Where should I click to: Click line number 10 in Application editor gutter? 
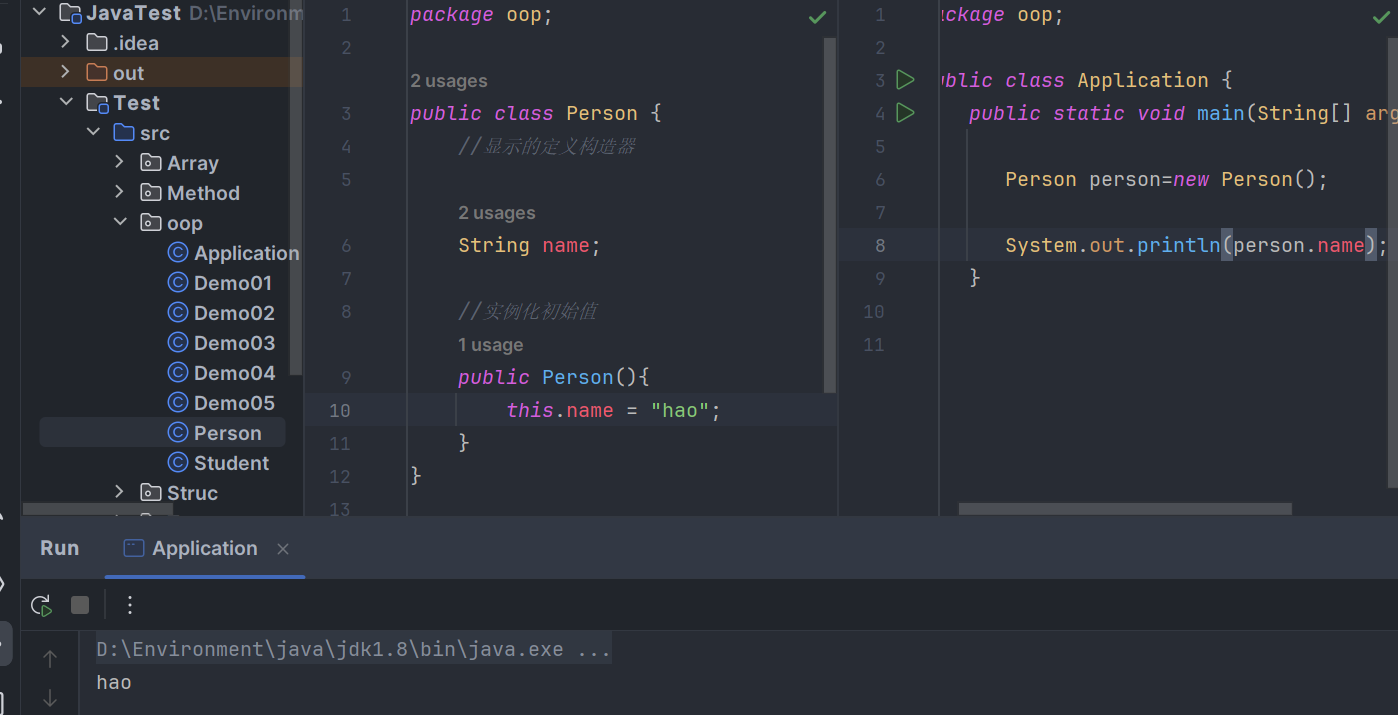coord(874,311)
